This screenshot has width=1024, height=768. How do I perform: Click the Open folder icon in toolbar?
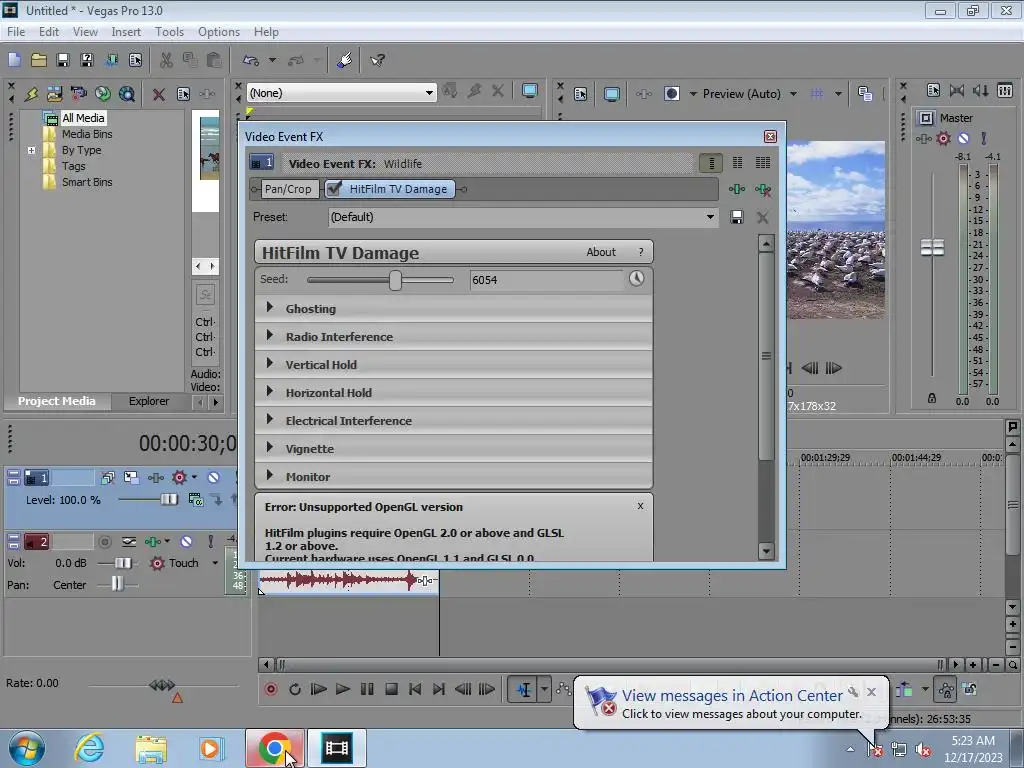click(x=39, y=60)
